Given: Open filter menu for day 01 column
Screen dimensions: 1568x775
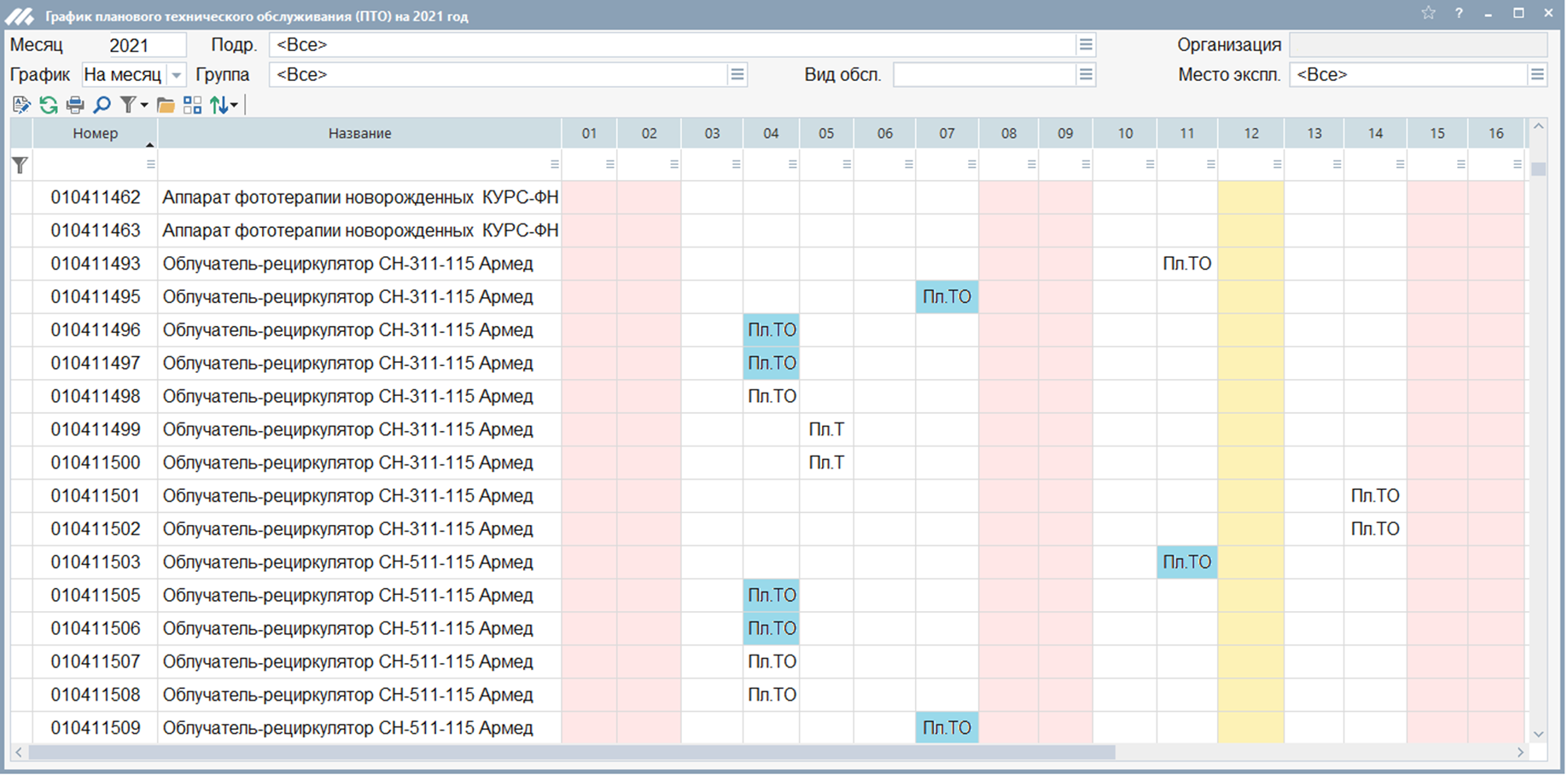Looking at the screenshot, I should pyautogui.click(x=610, y=165).
